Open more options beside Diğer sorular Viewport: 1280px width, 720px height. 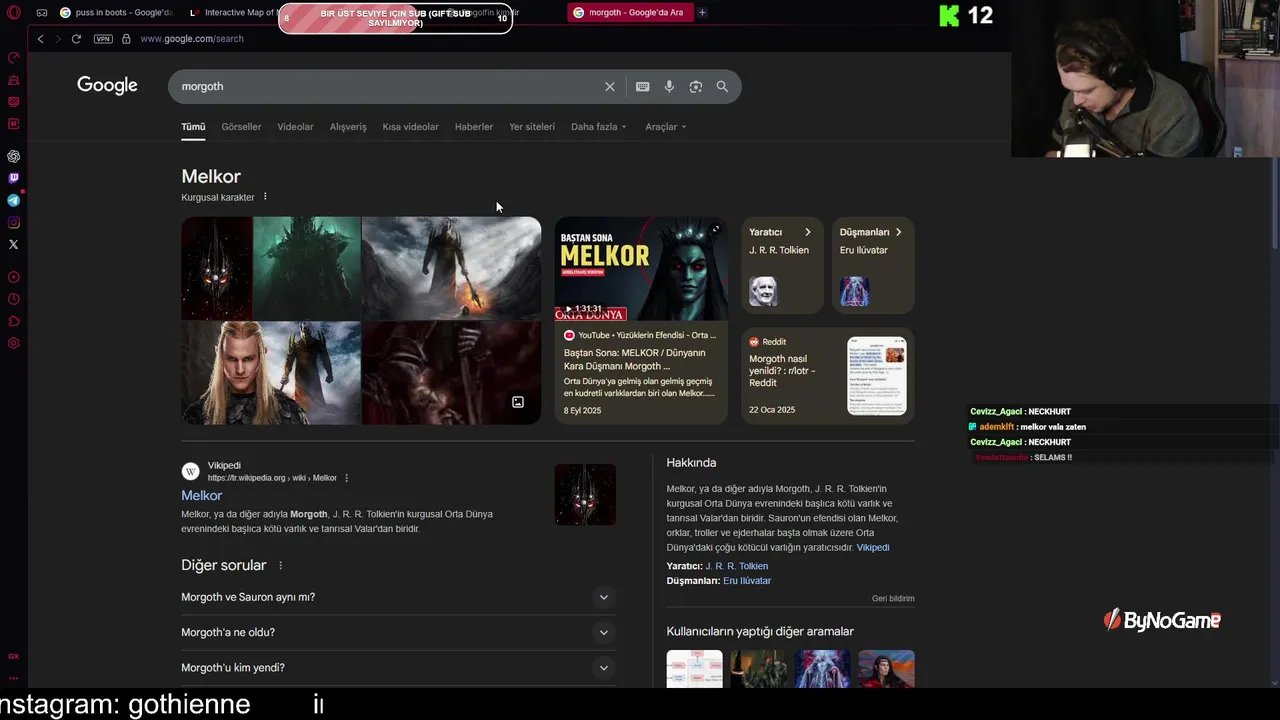click(x=280, y=566)
